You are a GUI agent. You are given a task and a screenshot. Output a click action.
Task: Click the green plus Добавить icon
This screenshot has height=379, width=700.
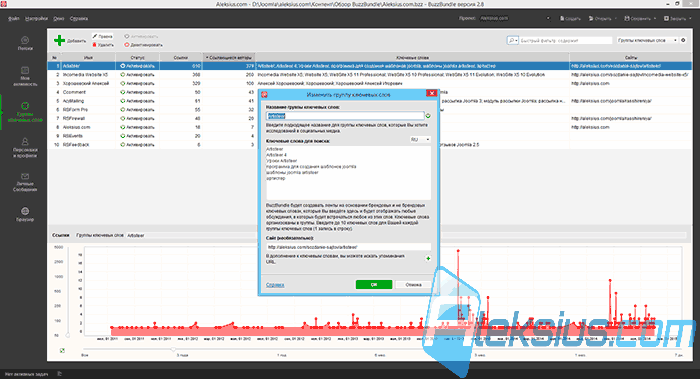point(59,41)
